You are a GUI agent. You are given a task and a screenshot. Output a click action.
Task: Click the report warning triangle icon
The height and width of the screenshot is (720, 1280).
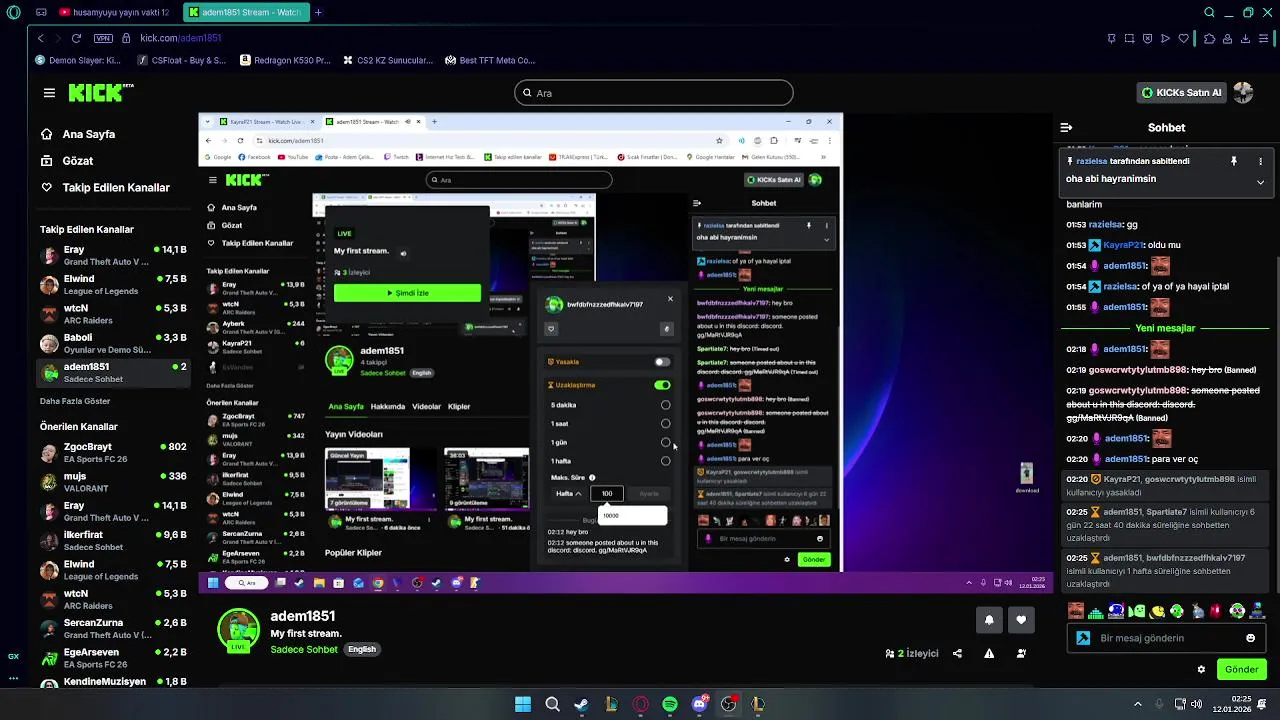989,654
